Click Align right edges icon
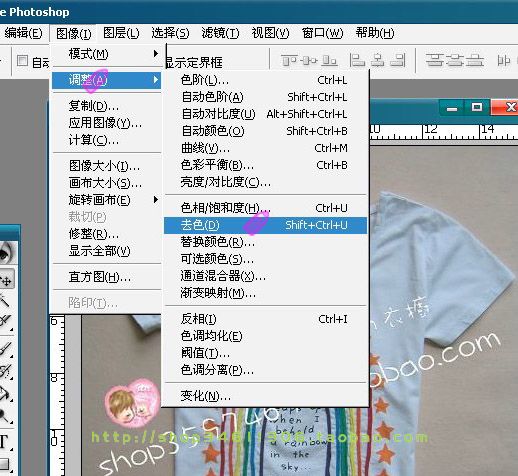518x476 pixels. [398, 60]
